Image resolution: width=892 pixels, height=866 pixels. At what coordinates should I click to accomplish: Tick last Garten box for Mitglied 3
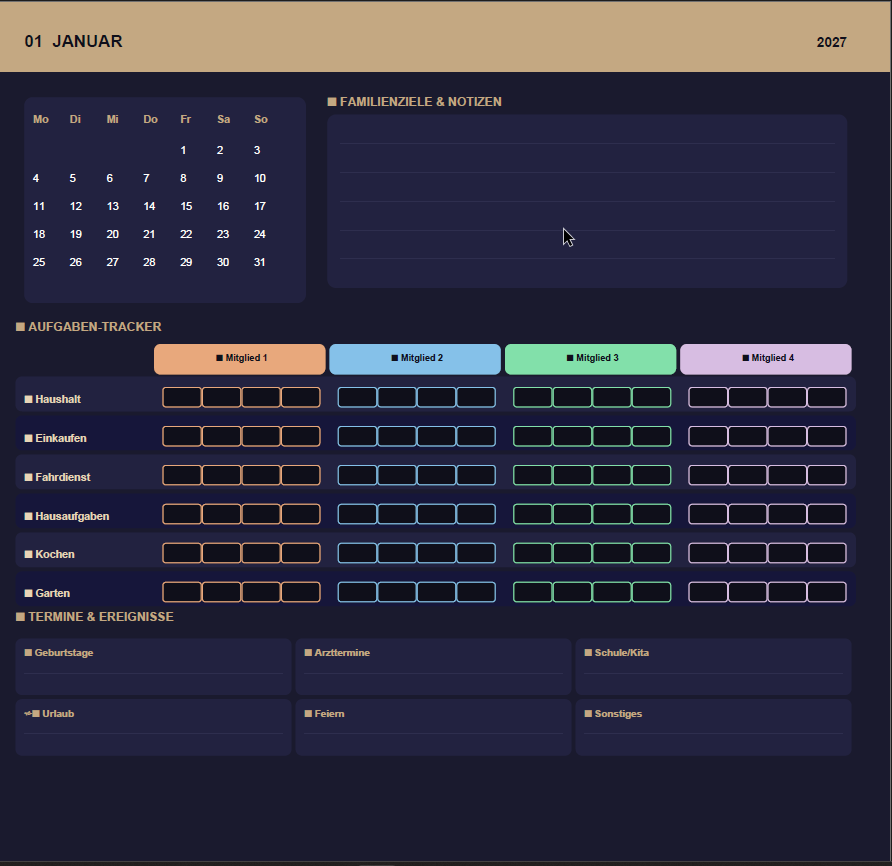click(x=651, y=592)
